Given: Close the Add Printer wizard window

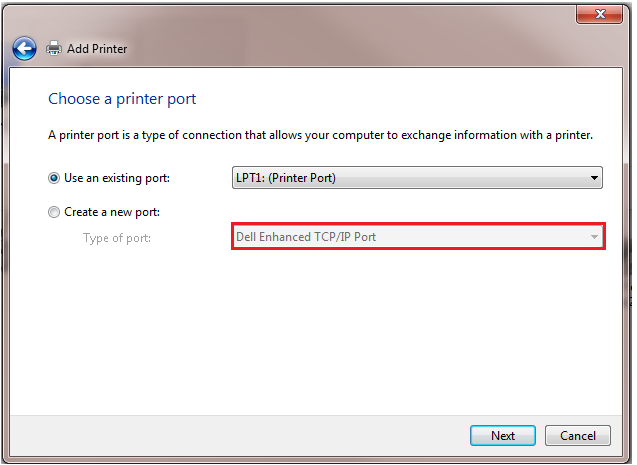Looking at the screenshot, I should pyautogui.click(x=602, y=14).
